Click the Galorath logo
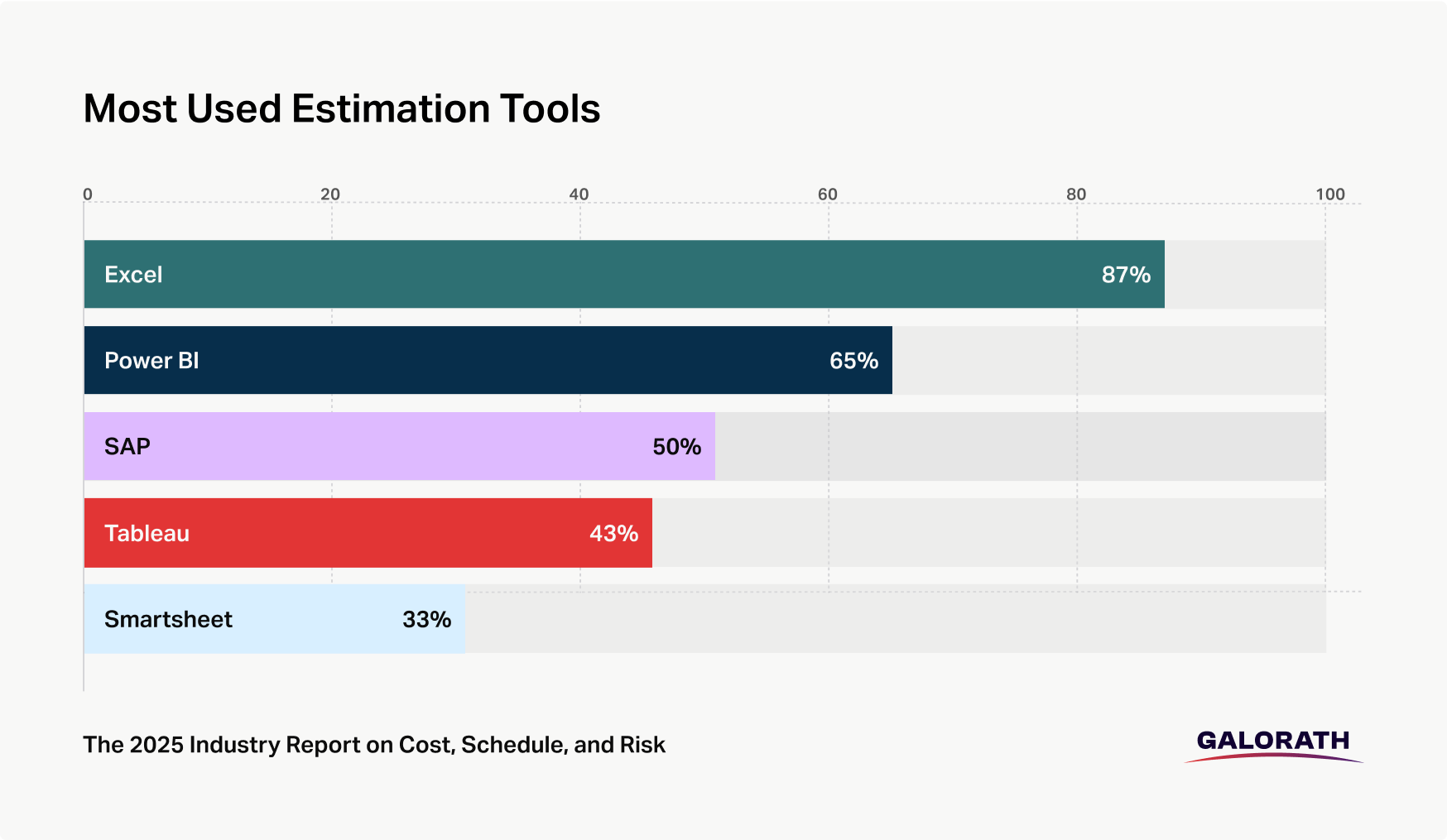 (1273, 743)
